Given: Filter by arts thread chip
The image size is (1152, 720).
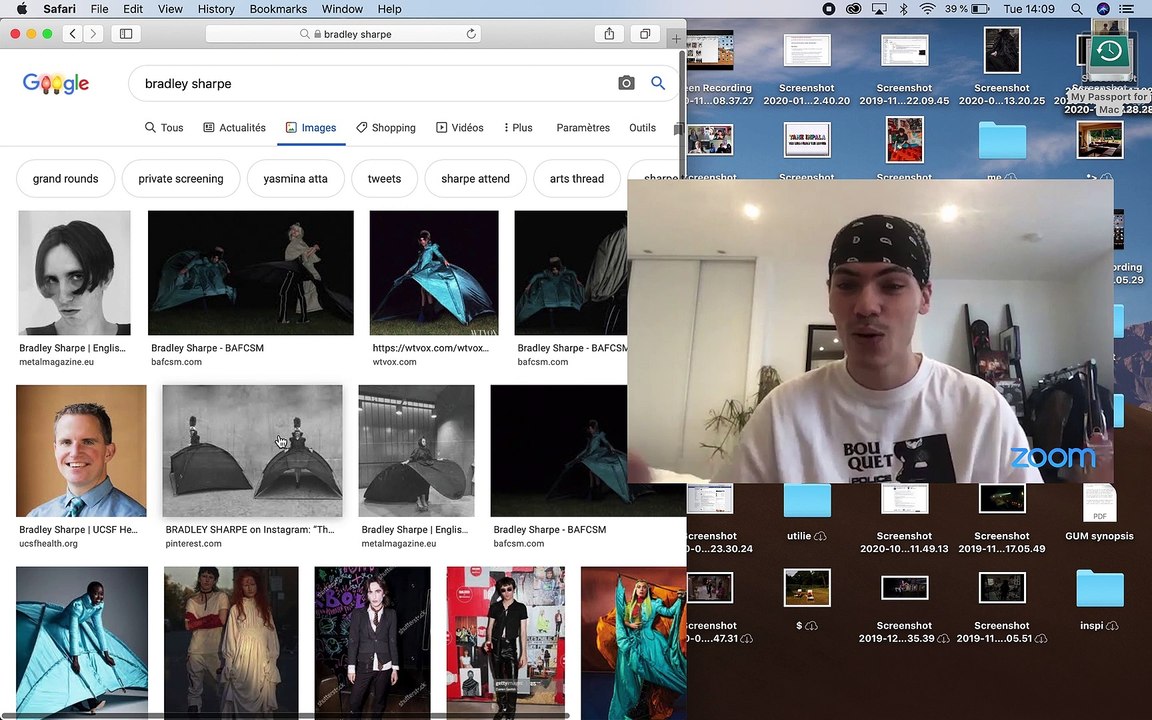Looking at the screenshot, I should pos(577,179).
